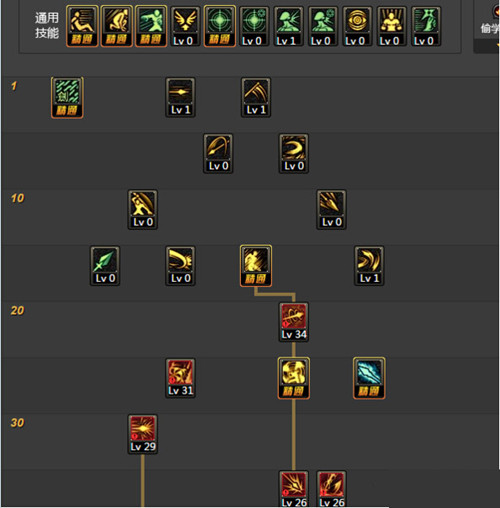Screen dimensions: 500x508
Task: Select the horizontal slash Lv 1 skill
Action: (x=180, y=98)
